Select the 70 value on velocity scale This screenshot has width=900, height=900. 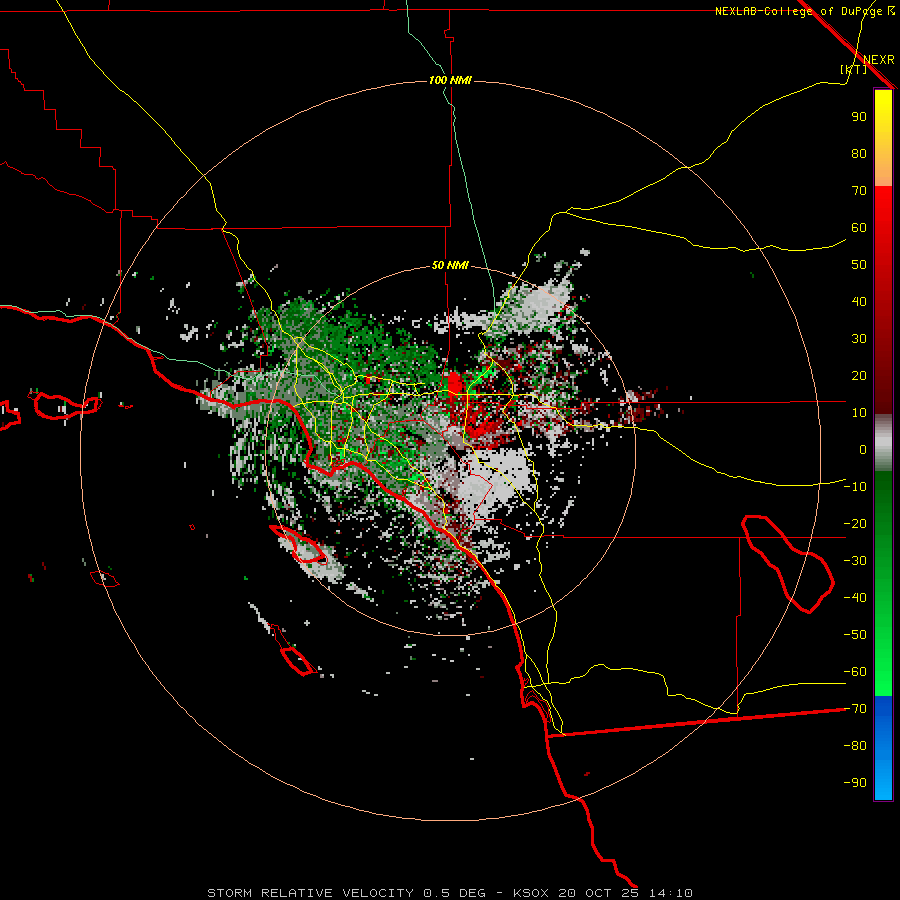tap(859, 191)
